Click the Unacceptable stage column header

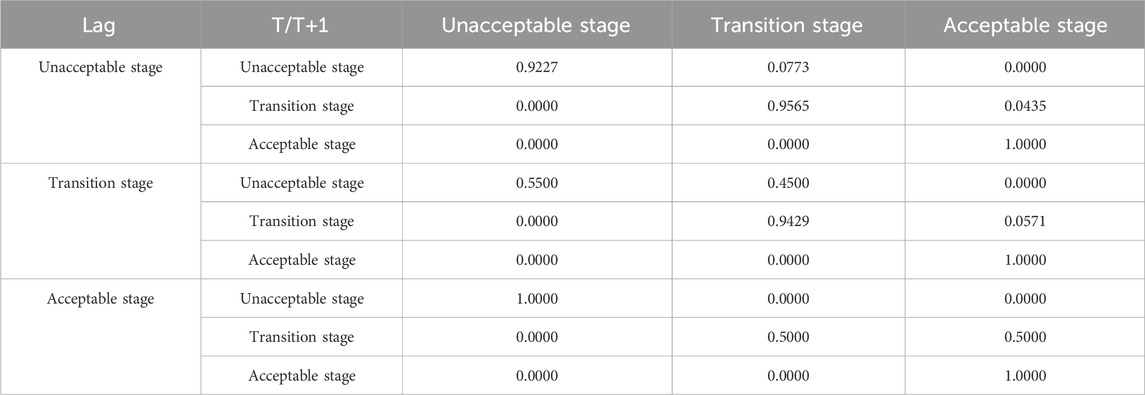537,26
